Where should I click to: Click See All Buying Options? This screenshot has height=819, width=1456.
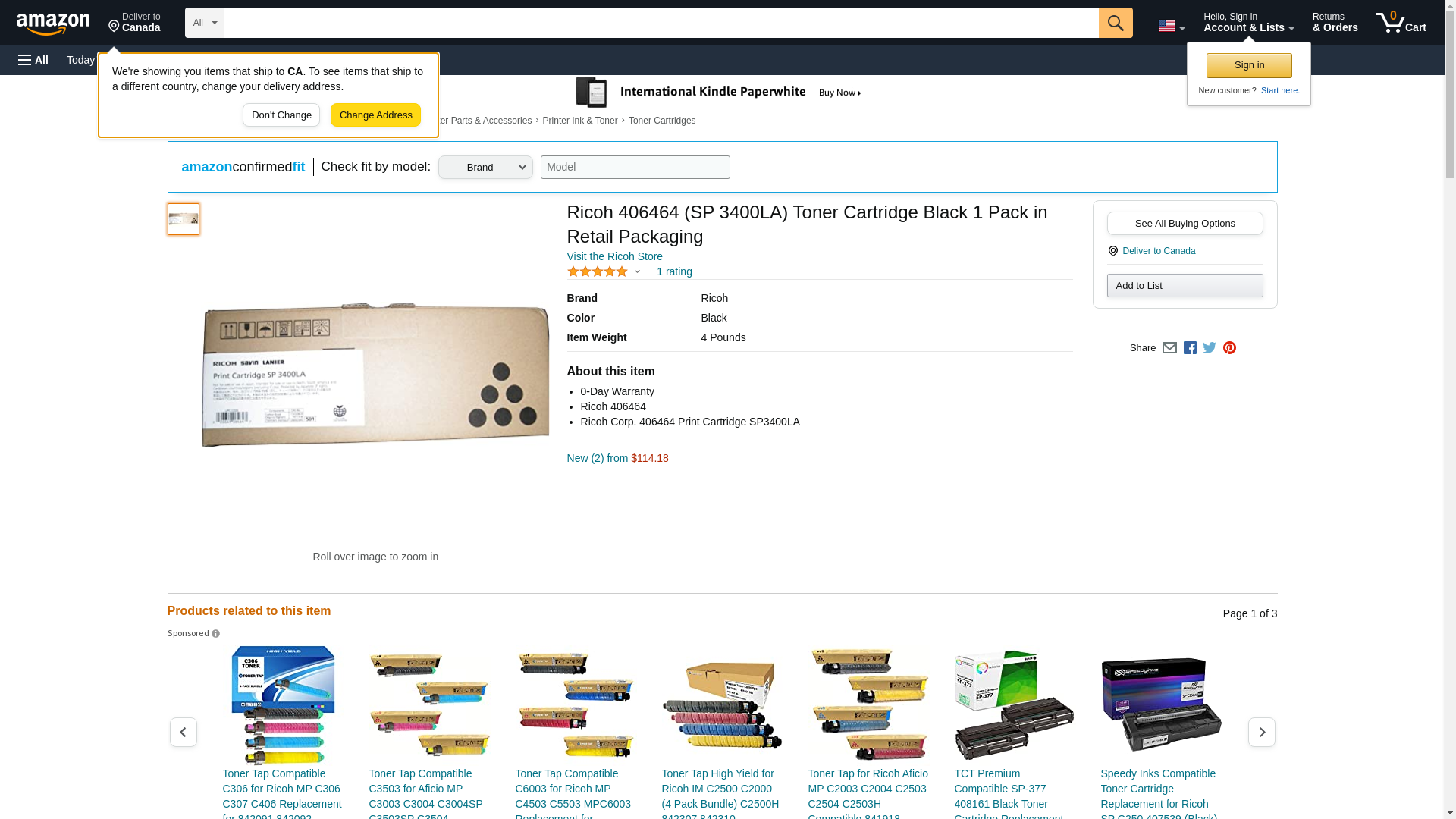pyautogui.click(x=1185, y=224)
